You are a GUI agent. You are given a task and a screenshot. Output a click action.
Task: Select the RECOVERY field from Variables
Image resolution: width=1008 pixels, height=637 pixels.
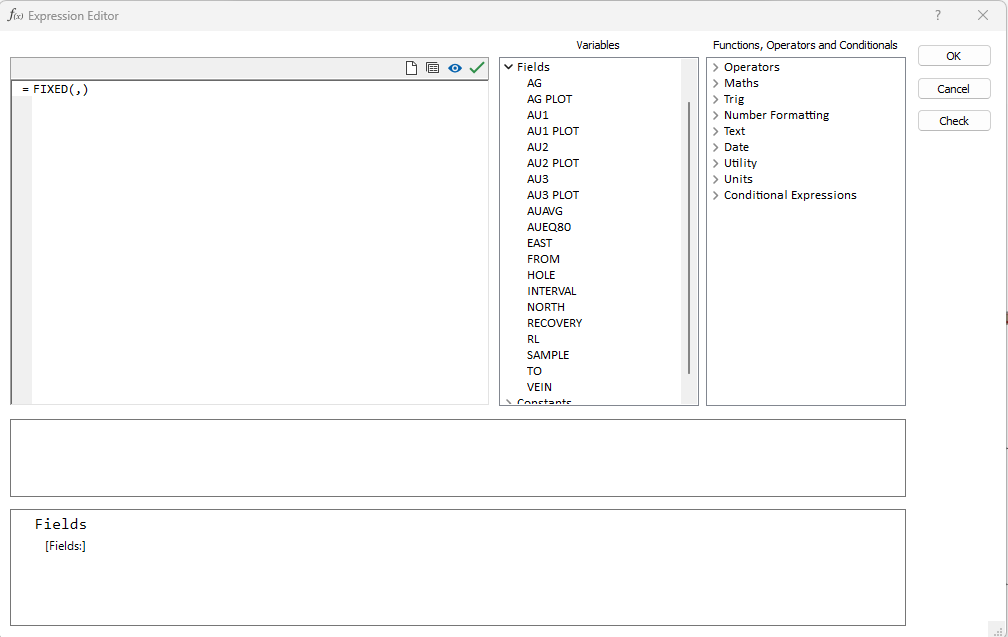tap(554, 323)
